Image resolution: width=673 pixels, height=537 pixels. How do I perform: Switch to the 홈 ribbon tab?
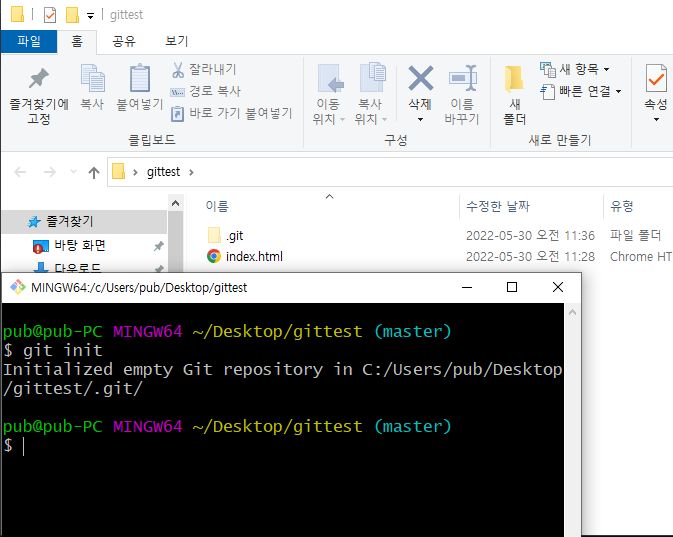tap(77, 42)
